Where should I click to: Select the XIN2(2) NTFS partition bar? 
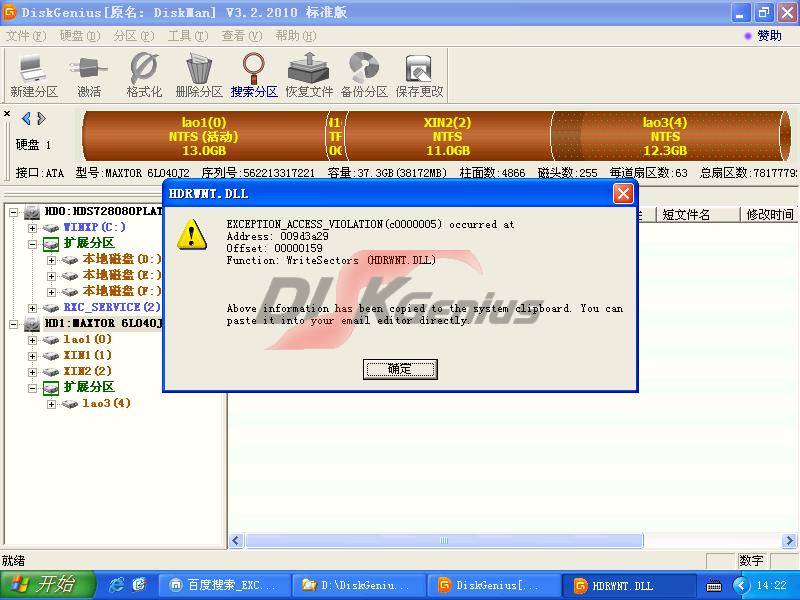coord(448,136)
